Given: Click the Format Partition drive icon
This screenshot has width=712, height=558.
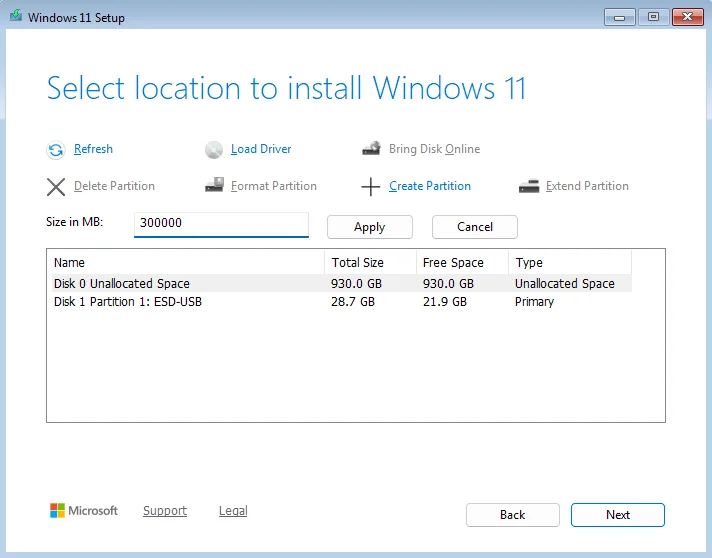Looking at the screenshot, I should coord(214,185).
